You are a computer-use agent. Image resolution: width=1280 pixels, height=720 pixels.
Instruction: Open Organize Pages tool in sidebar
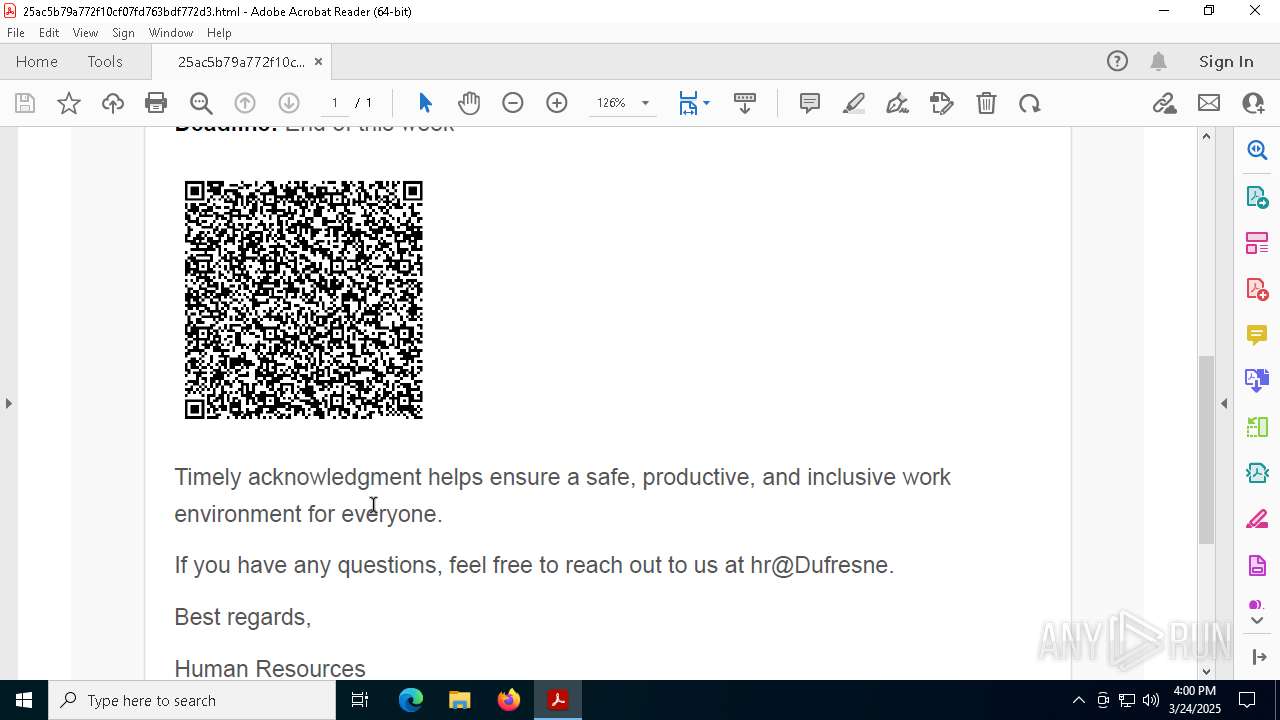[1257, 242]
